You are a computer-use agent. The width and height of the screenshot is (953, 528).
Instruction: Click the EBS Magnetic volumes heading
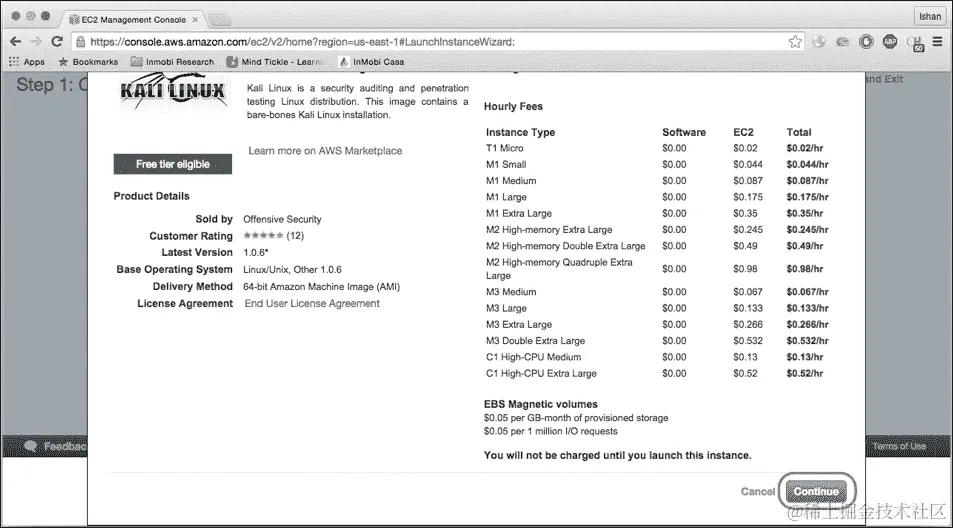click(x=540, y=404)
